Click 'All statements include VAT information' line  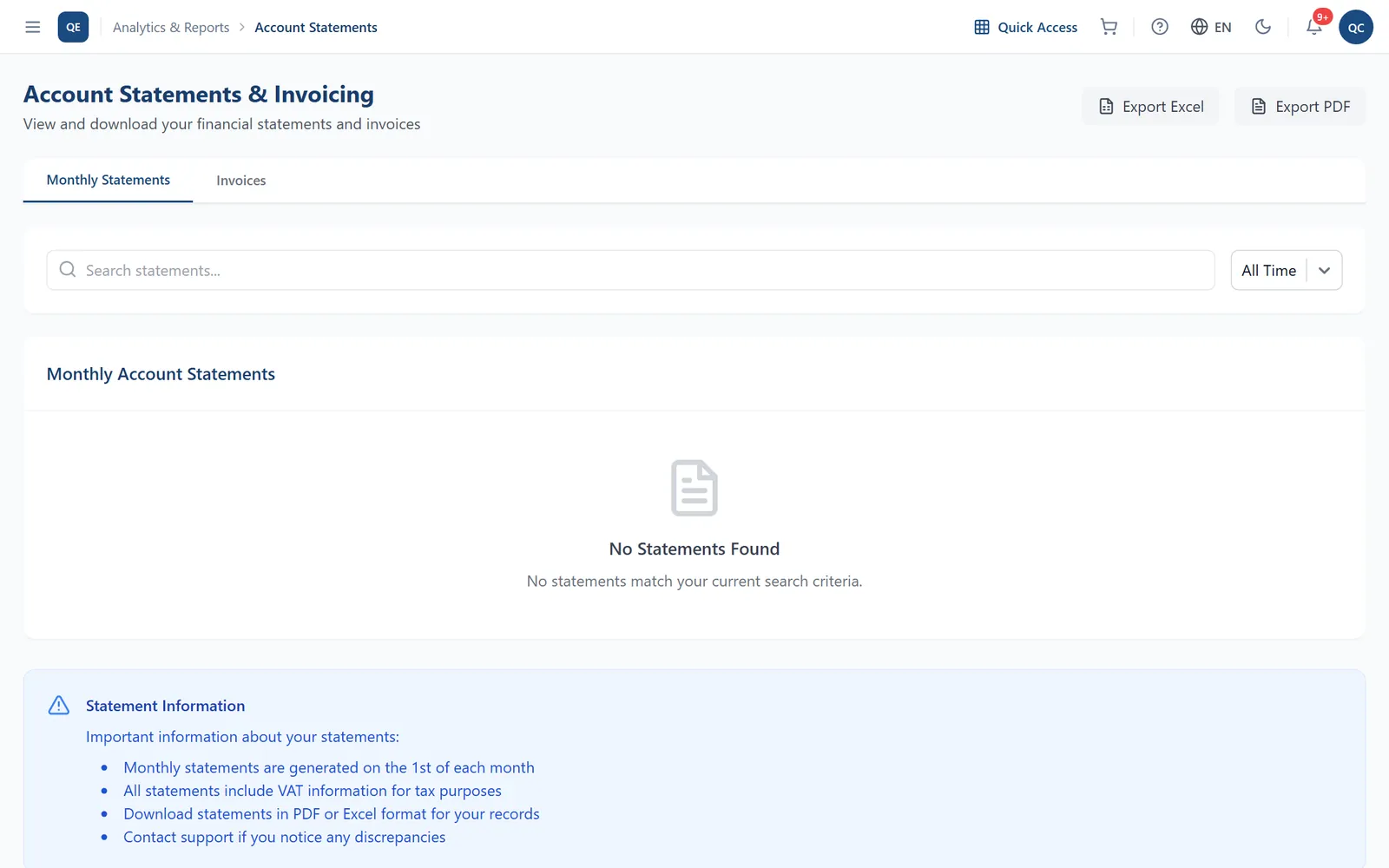(313, 791)
